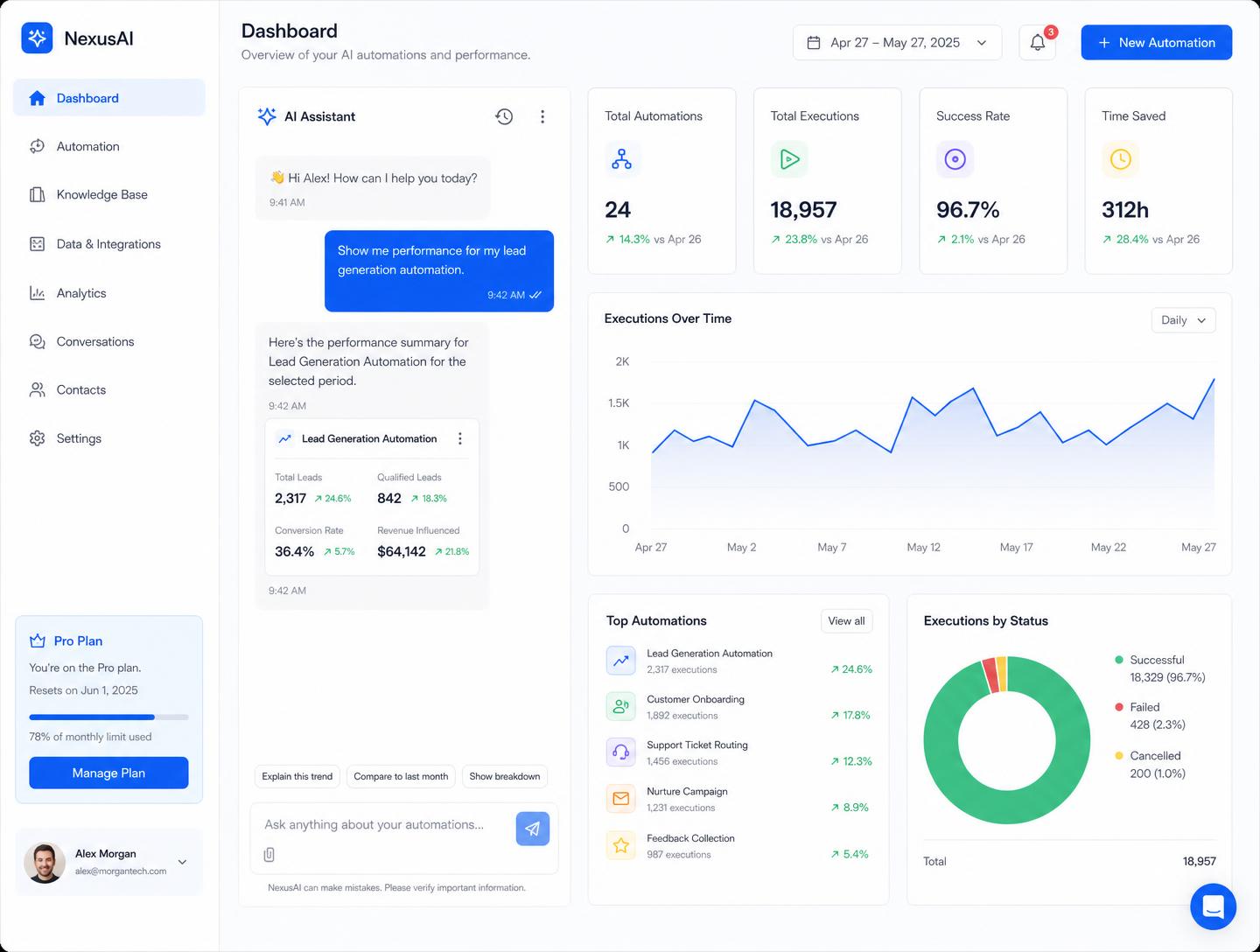Click the red Failed legend dot
Viewport: 1260px width, 952px height.
point(1119,707)
